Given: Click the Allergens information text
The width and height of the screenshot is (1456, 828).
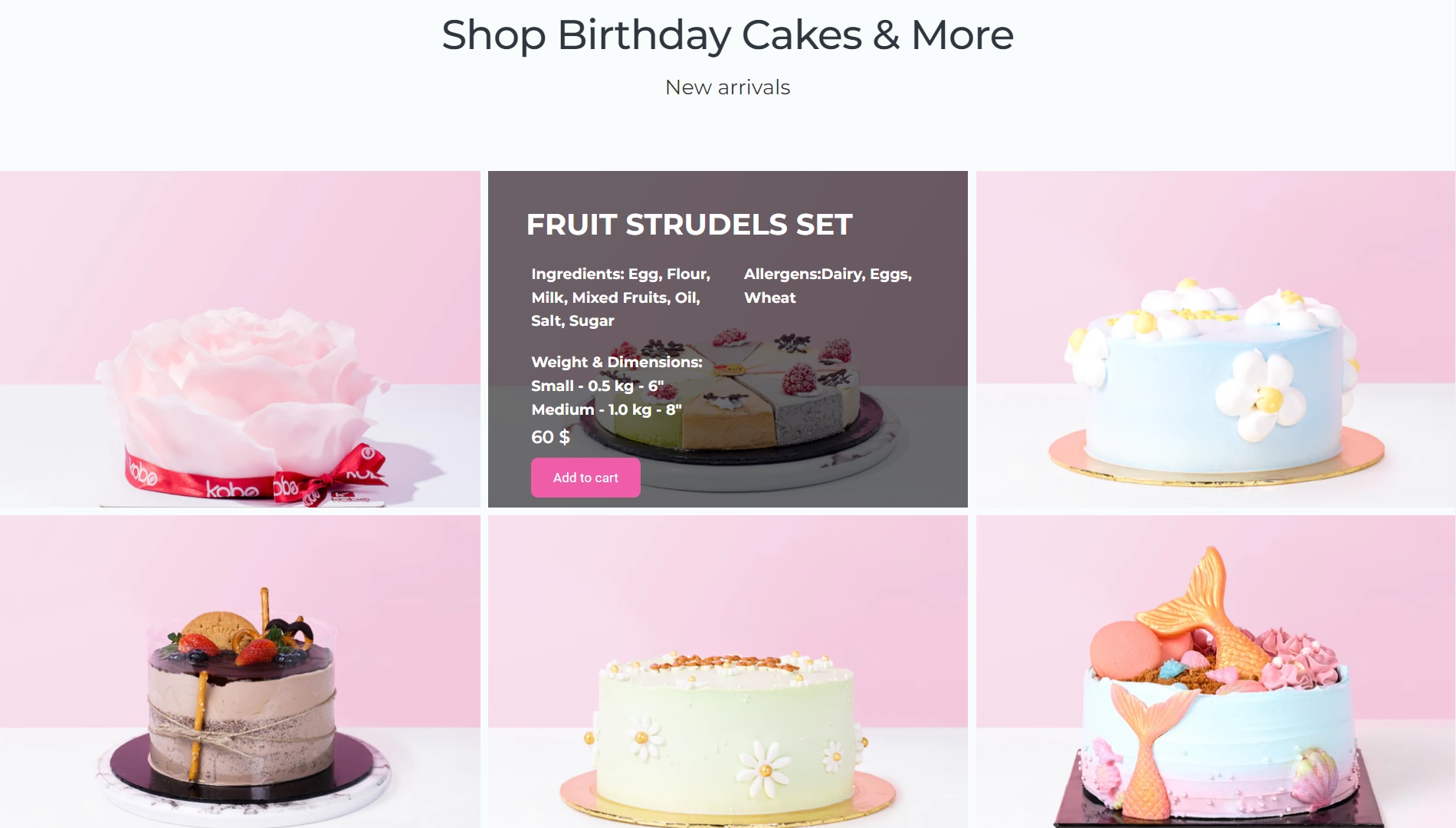Looking at the screenshot, I should (828, 286).
